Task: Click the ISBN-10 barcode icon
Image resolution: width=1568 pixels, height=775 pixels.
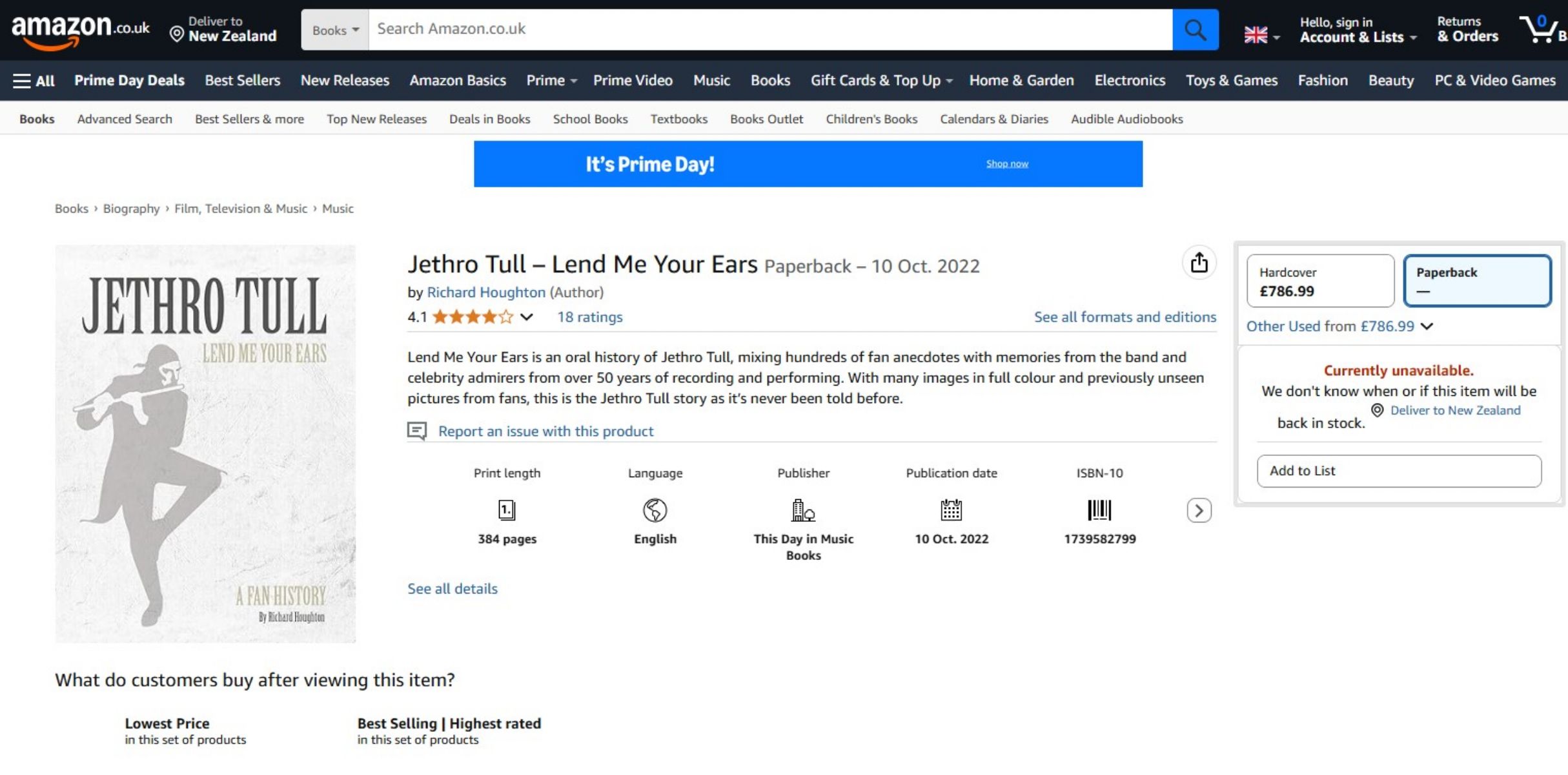Action: tap(1099, 510)
